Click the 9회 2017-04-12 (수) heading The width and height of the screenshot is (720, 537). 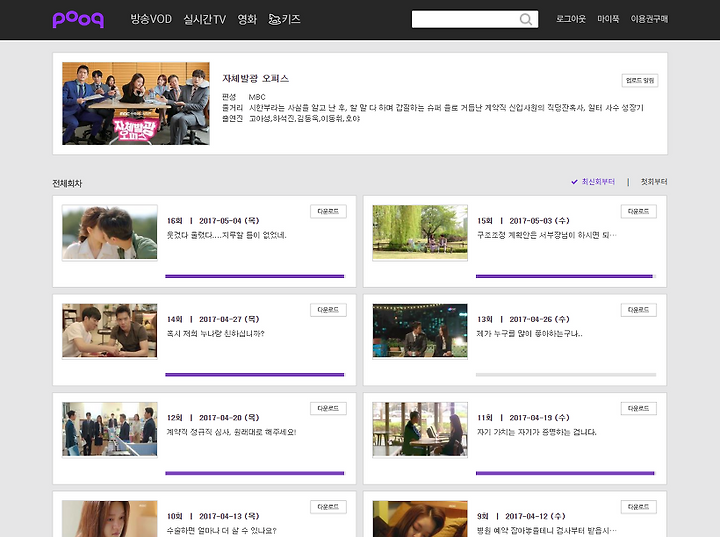(x=521, y=516)
